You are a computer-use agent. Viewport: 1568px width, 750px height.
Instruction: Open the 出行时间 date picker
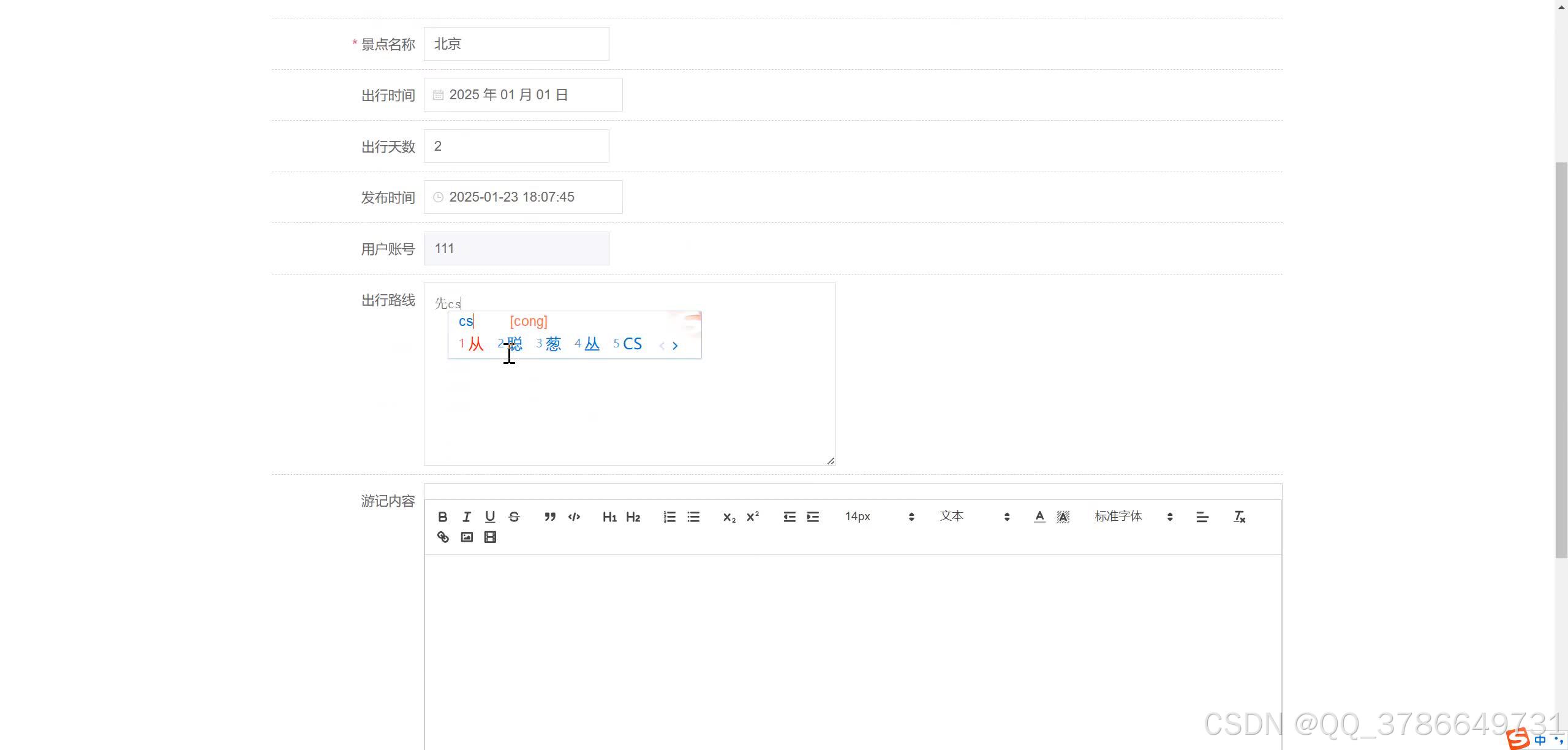pos(523,94)
